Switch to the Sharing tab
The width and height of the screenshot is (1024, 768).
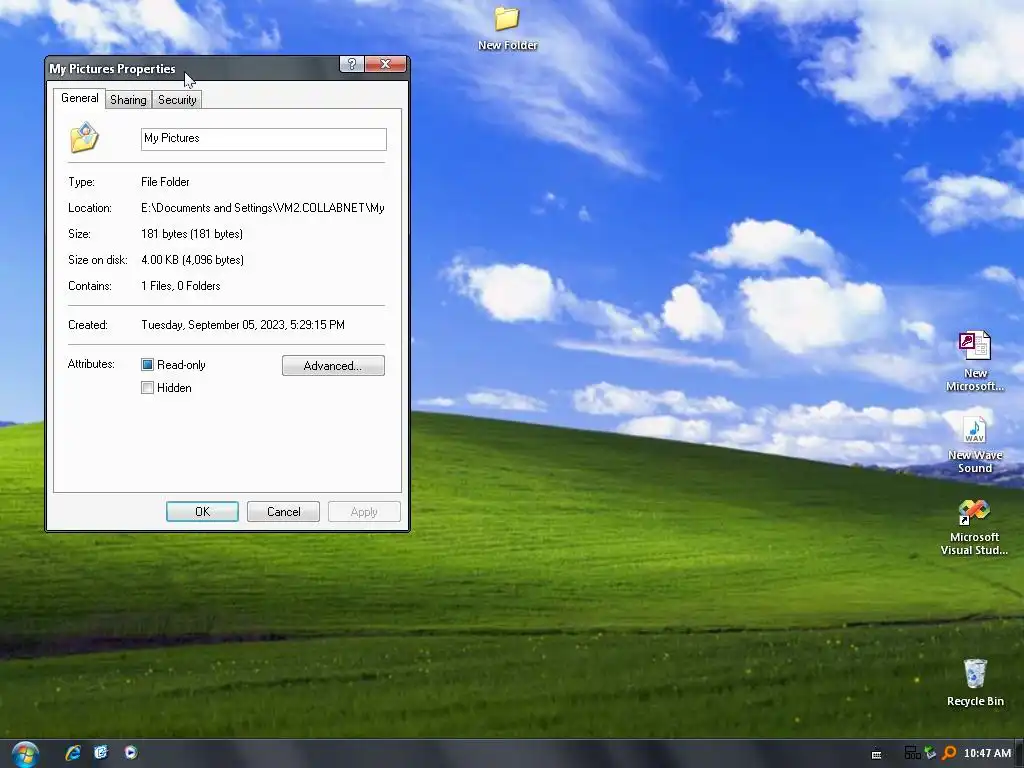click(128, 100)
